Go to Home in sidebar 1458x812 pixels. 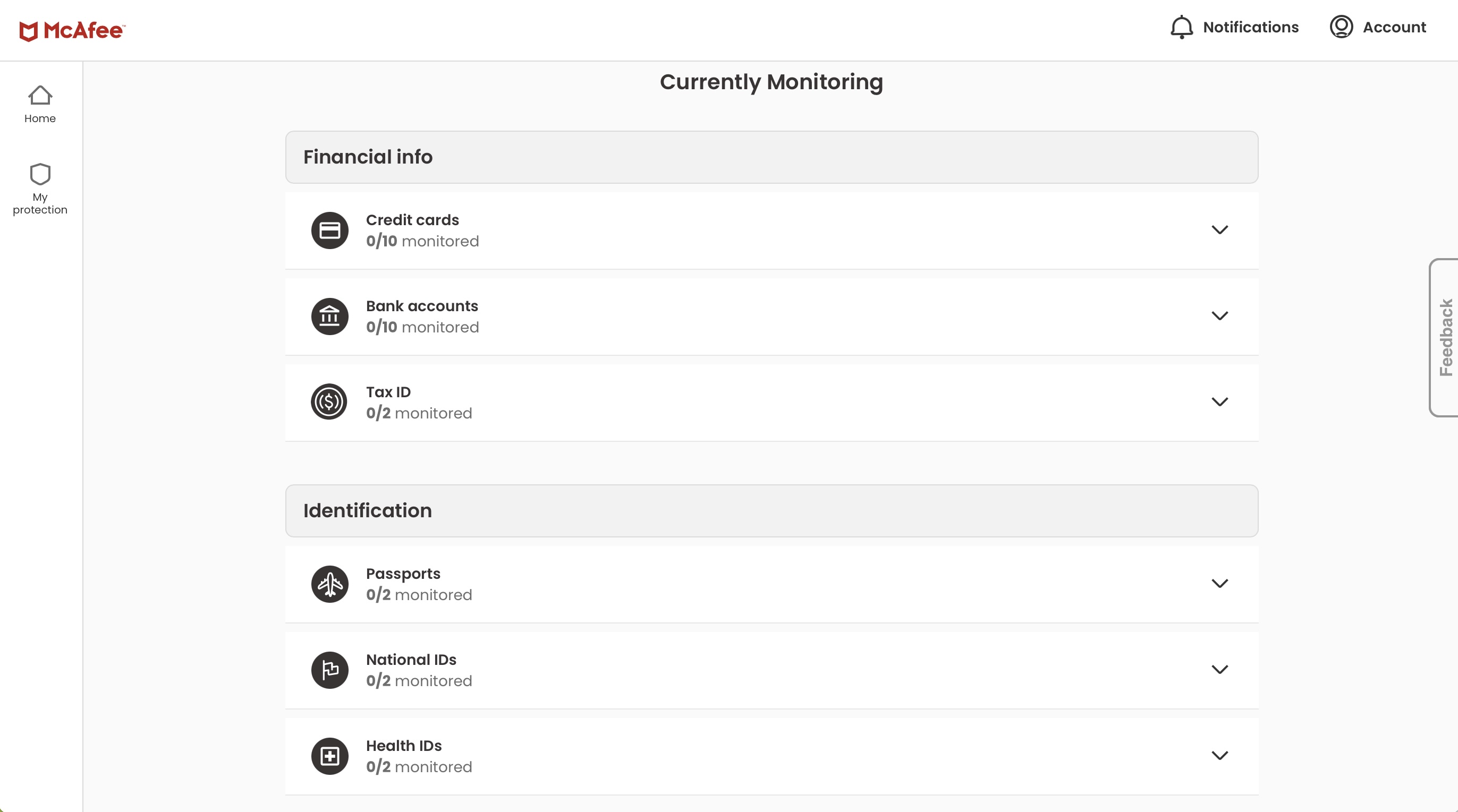(x=40, y=104)
